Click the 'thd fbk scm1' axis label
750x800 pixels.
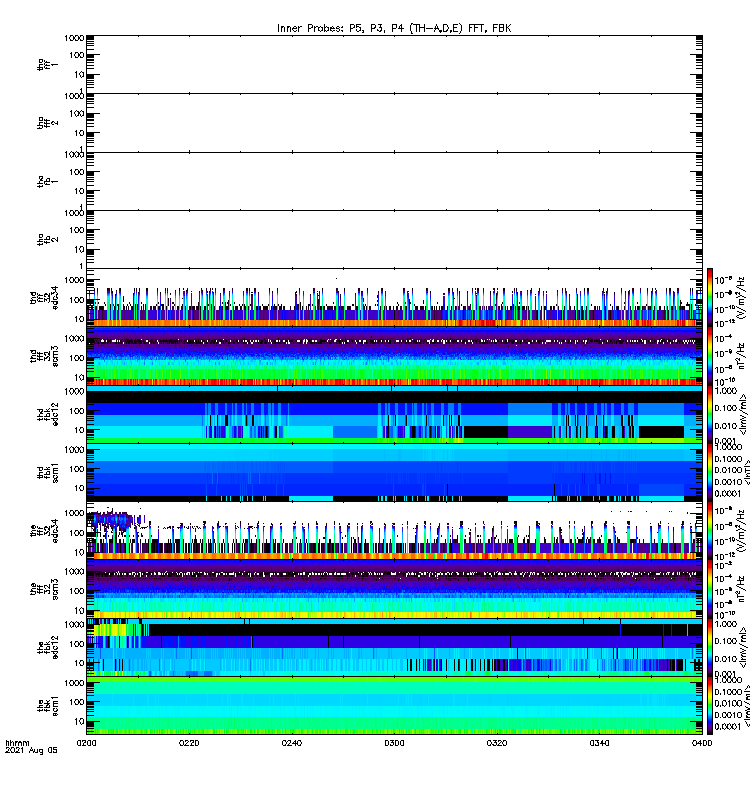click(x=48, y=472)
